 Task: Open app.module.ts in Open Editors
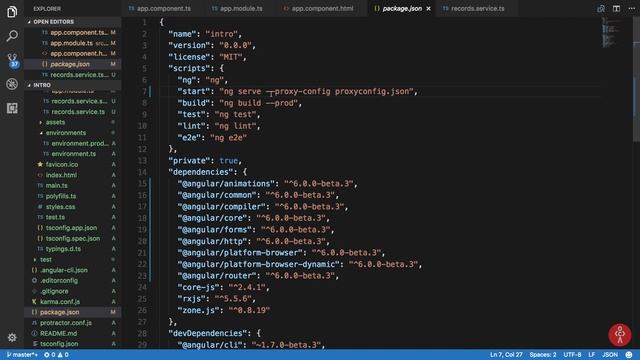73,43
